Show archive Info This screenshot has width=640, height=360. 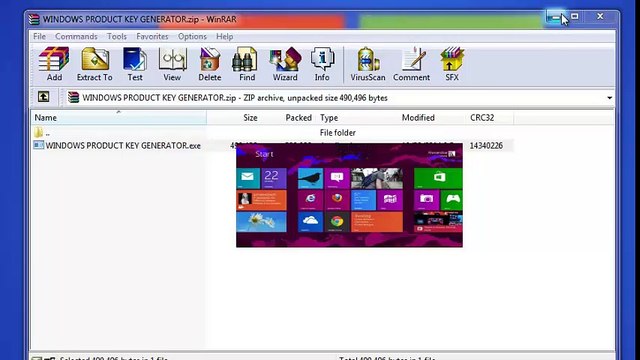coord(322,64)
